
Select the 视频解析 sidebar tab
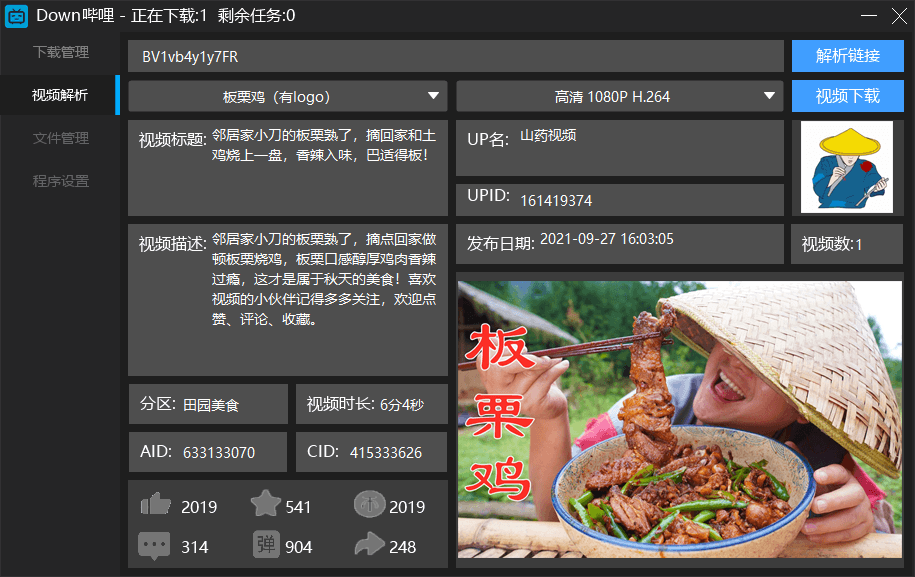pos(60,95)
